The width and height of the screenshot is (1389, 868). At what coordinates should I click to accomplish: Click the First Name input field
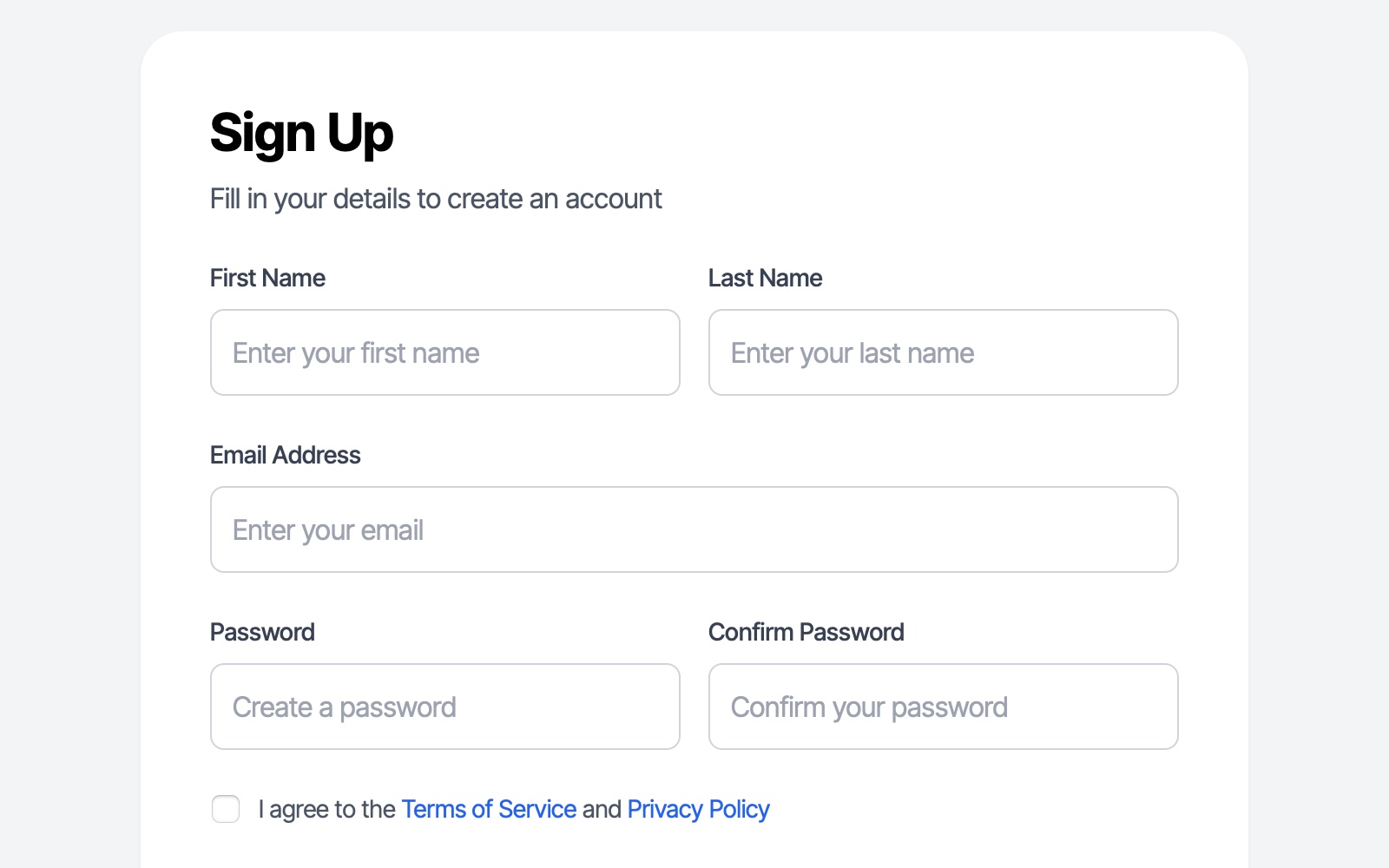(444, 352)
